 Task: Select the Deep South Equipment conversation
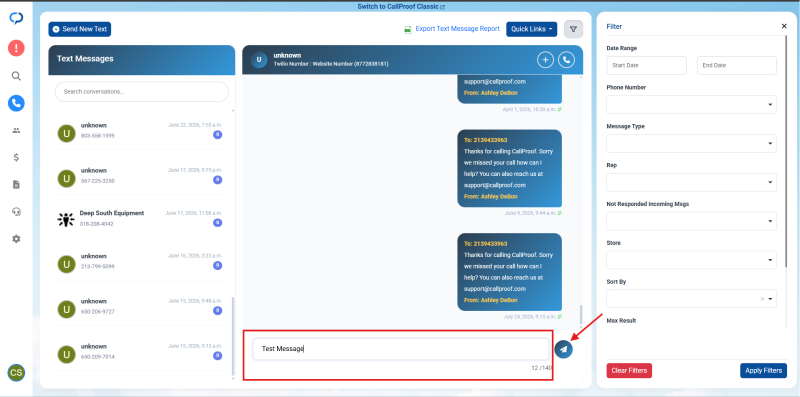pos(141,218)
